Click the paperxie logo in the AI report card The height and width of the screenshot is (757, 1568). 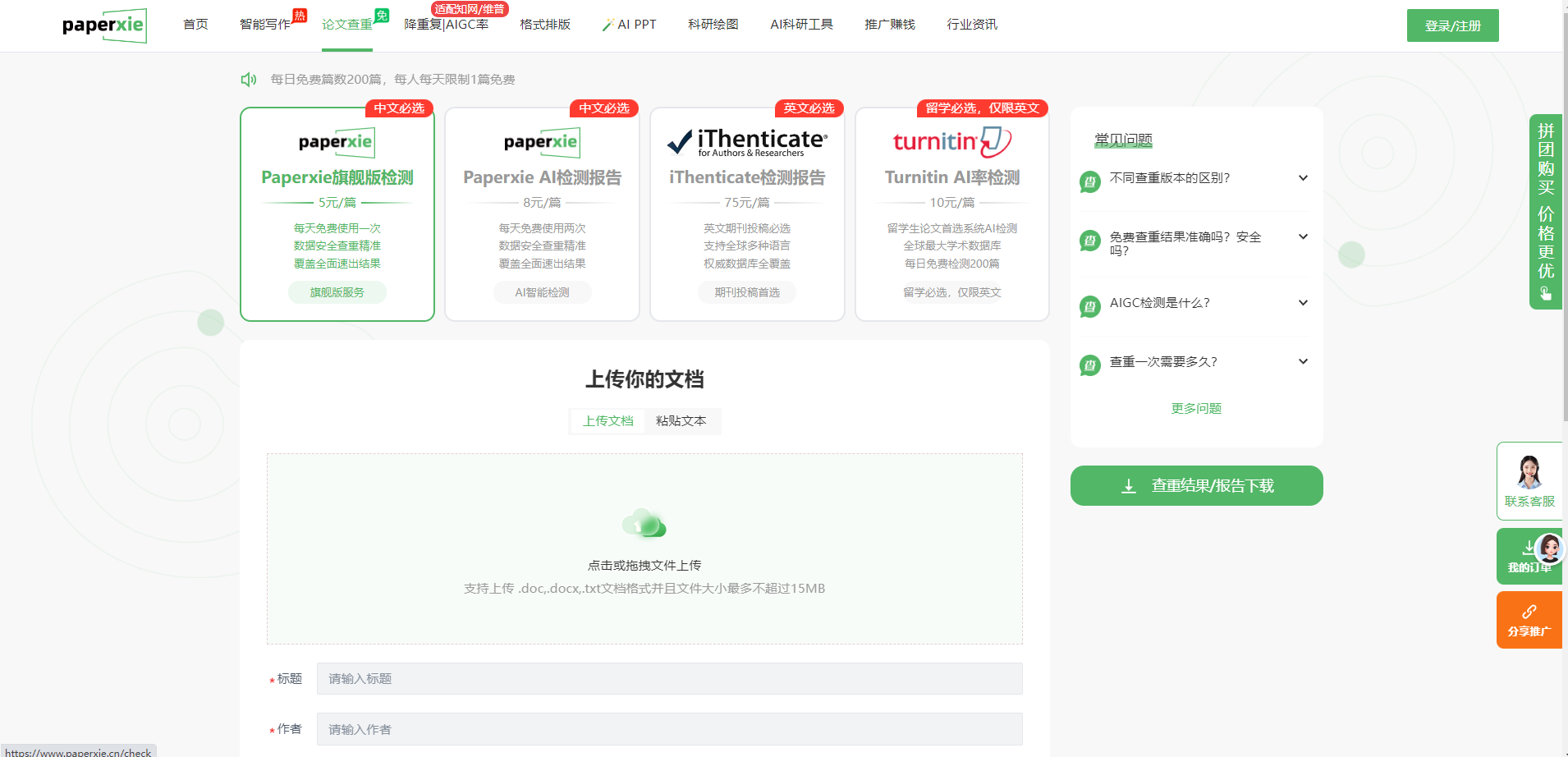(542, 142)
